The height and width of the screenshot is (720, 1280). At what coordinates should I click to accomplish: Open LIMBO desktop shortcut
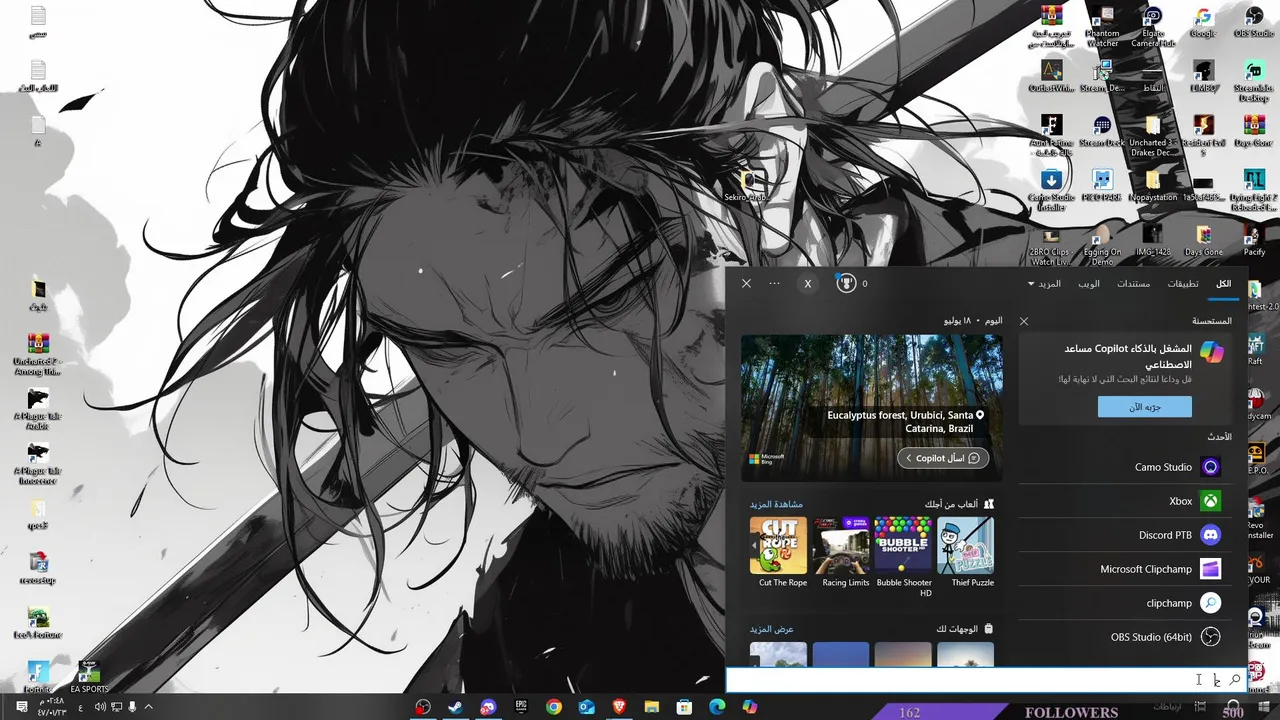coord(1203,76)
